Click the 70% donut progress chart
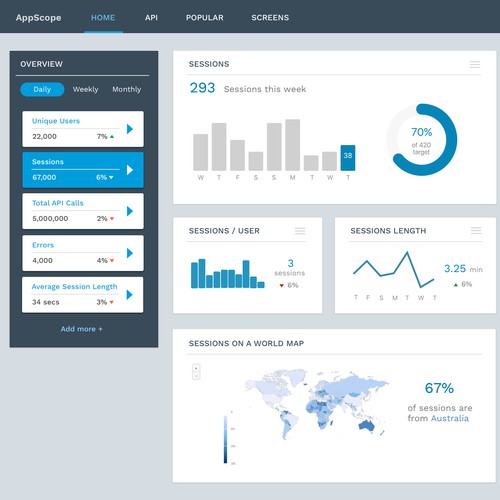The width and height of the screenshot is (500, 500). (x=422, y=140)
